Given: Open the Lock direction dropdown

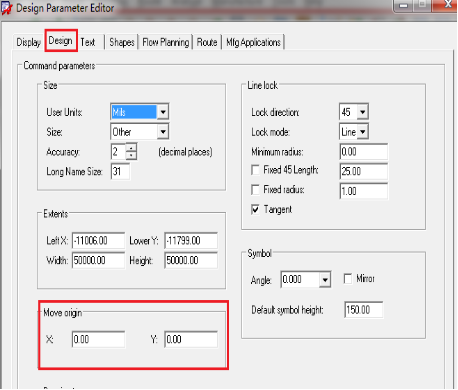Looking at the screenshot, I should 363,112.
